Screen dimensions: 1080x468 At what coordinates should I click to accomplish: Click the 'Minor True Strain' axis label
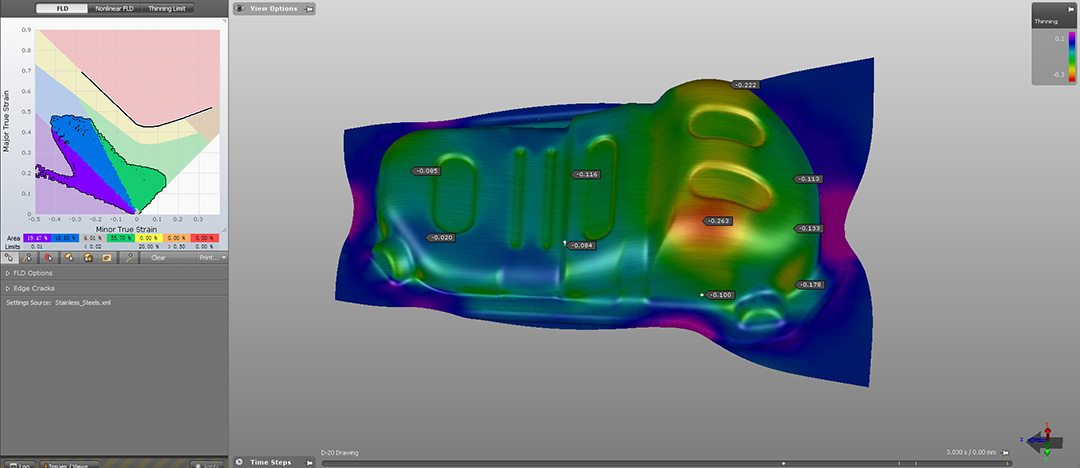127,229
